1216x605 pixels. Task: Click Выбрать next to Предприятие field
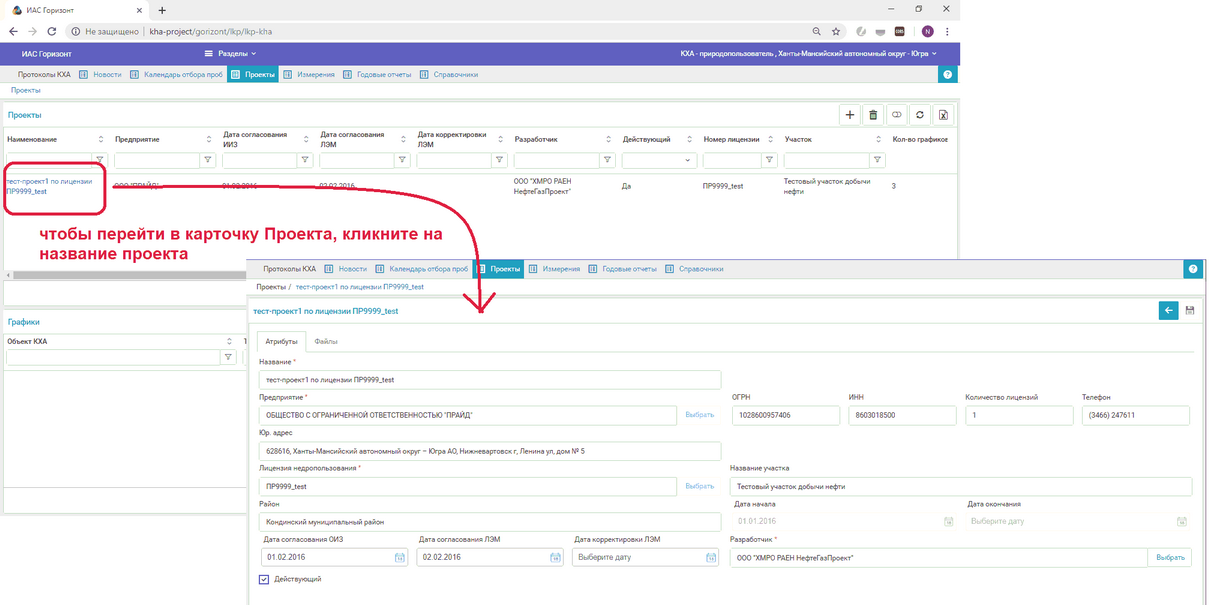[x=699, y=415]
